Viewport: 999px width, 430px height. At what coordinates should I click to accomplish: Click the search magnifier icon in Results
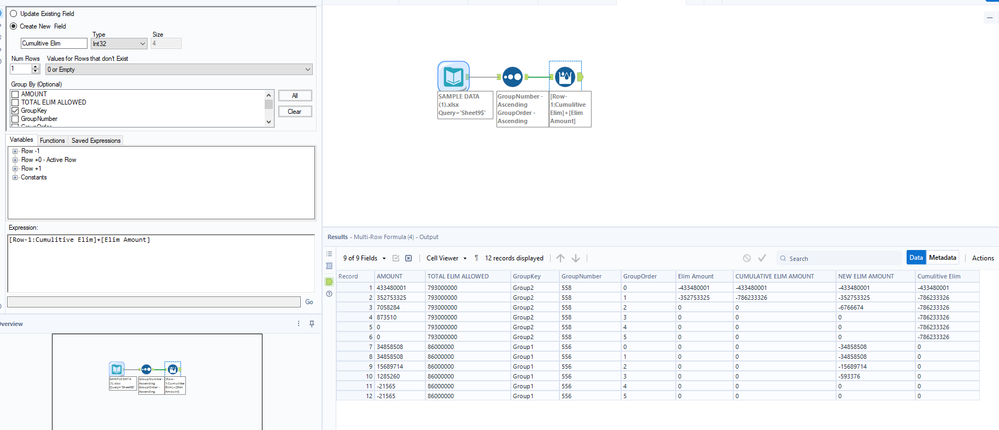click(x=782, y=259)
